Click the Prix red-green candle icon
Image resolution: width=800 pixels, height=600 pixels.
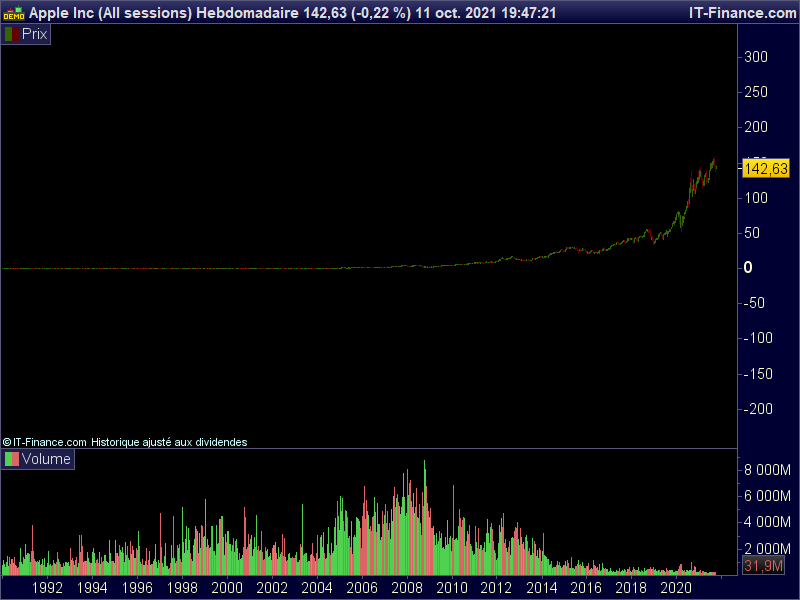(x=12, y=34)
